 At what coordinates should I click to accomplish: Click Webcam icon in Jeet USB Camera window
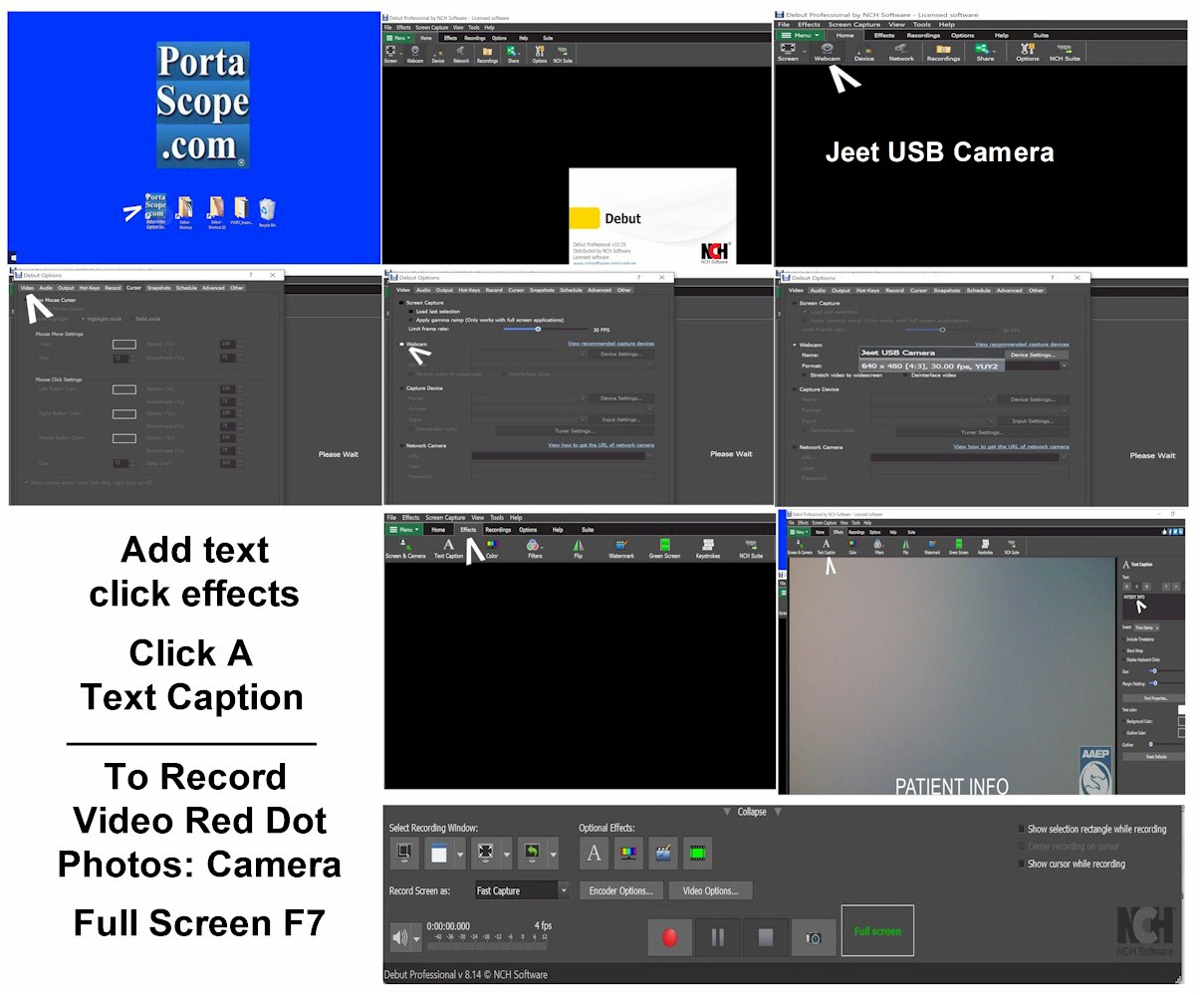(x=828, y=51)
